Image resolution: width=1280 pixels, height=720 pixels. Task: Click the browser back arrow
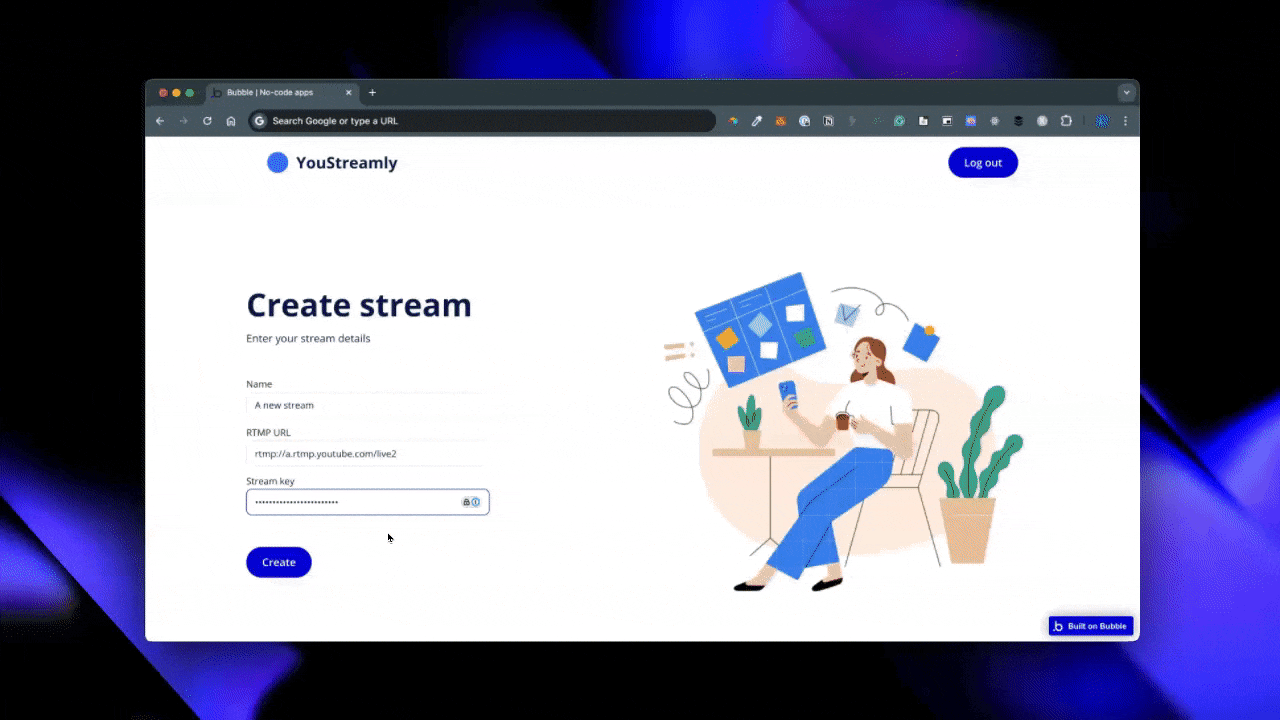point(160,121)
